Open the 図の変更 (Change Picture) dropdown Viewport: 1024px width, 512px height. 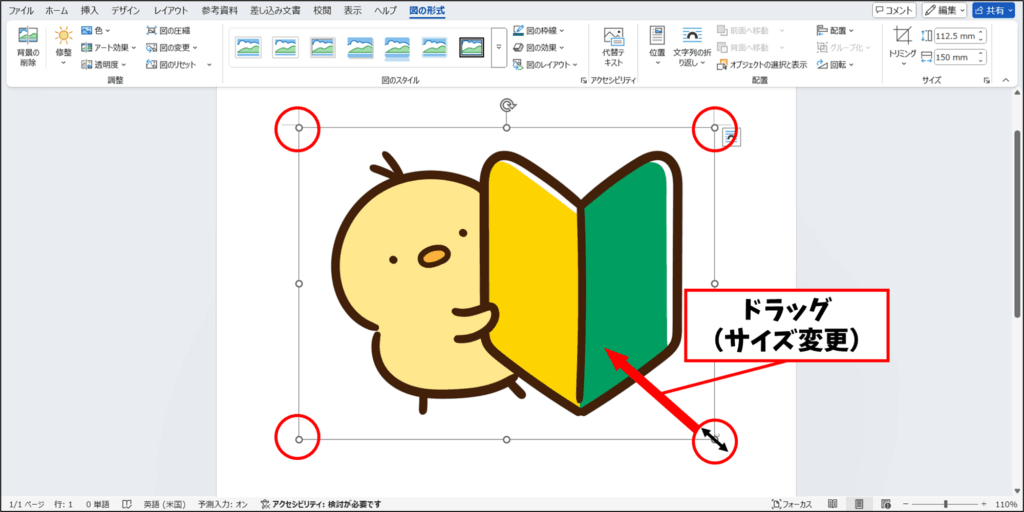point(172,47)
